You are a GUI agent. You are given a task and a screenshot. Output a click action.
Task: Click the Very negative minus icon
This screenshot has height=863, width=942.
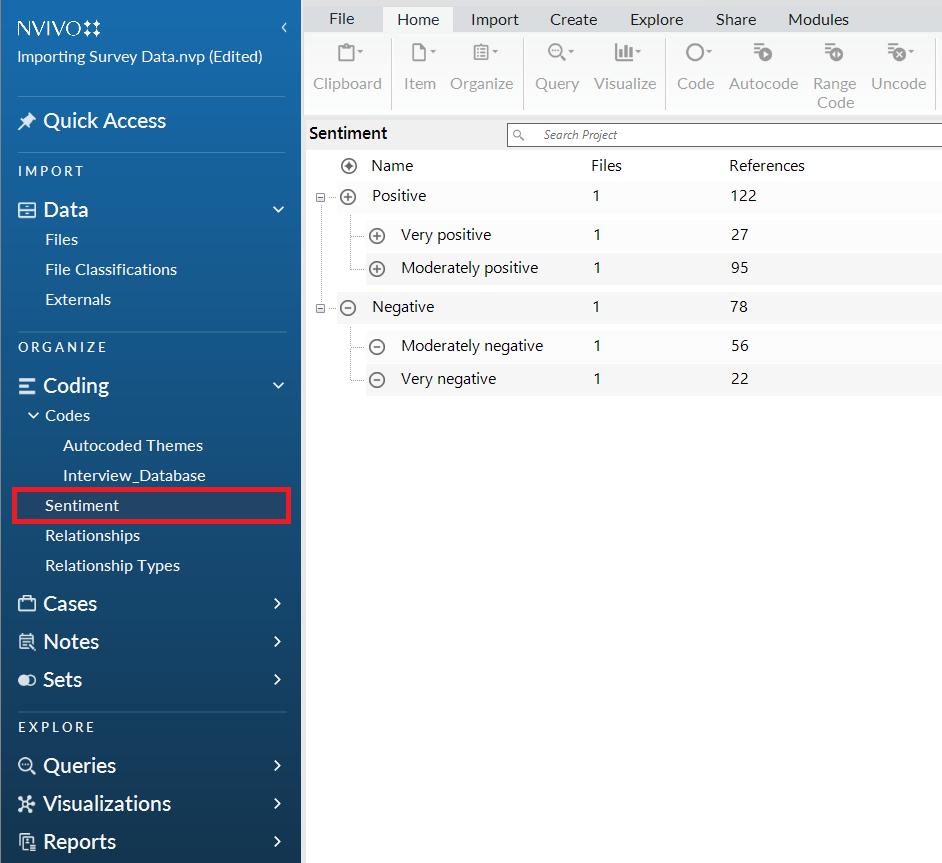[377, 380]
